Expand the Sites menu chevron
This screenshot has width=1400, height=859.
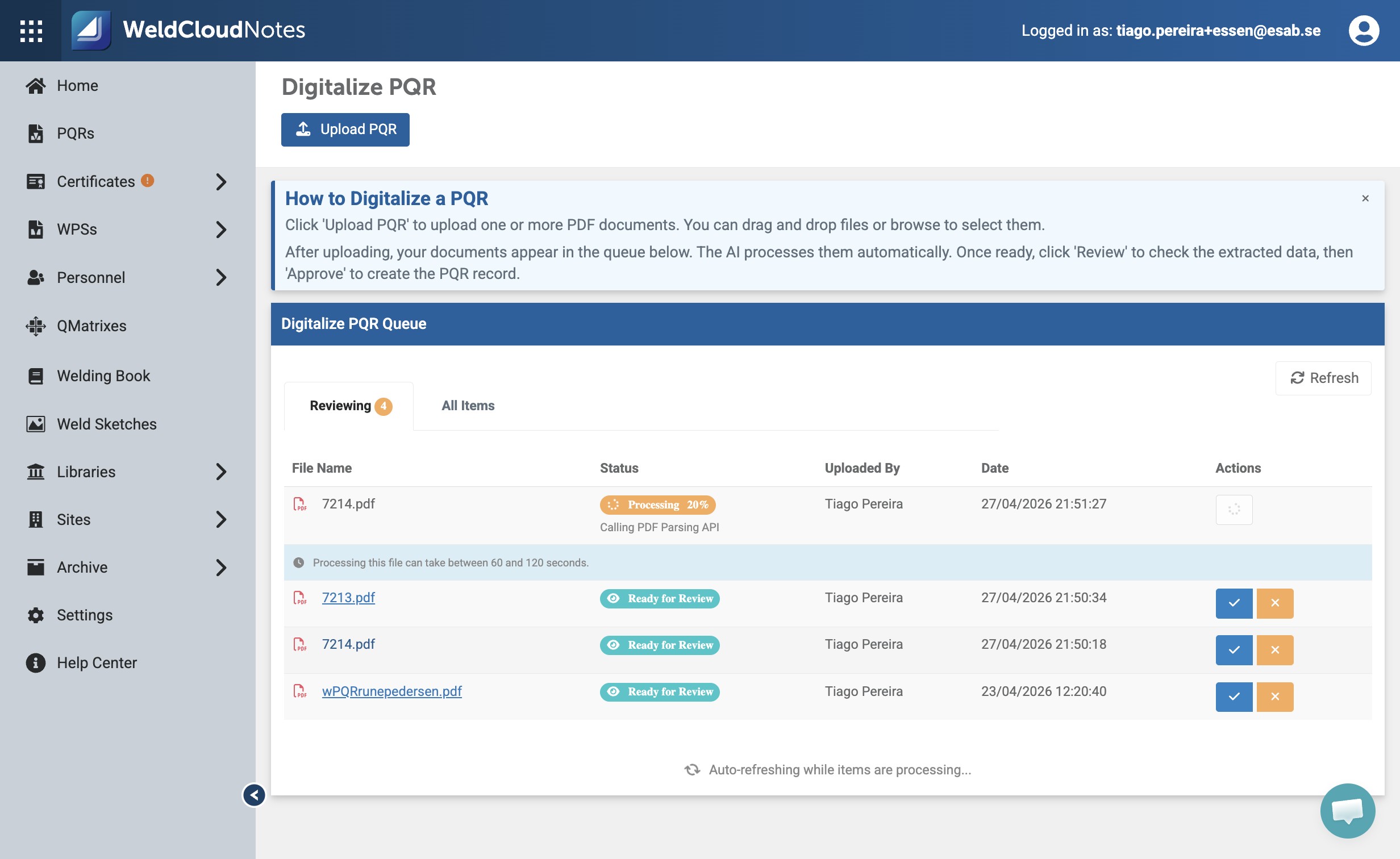coord(221,519)
